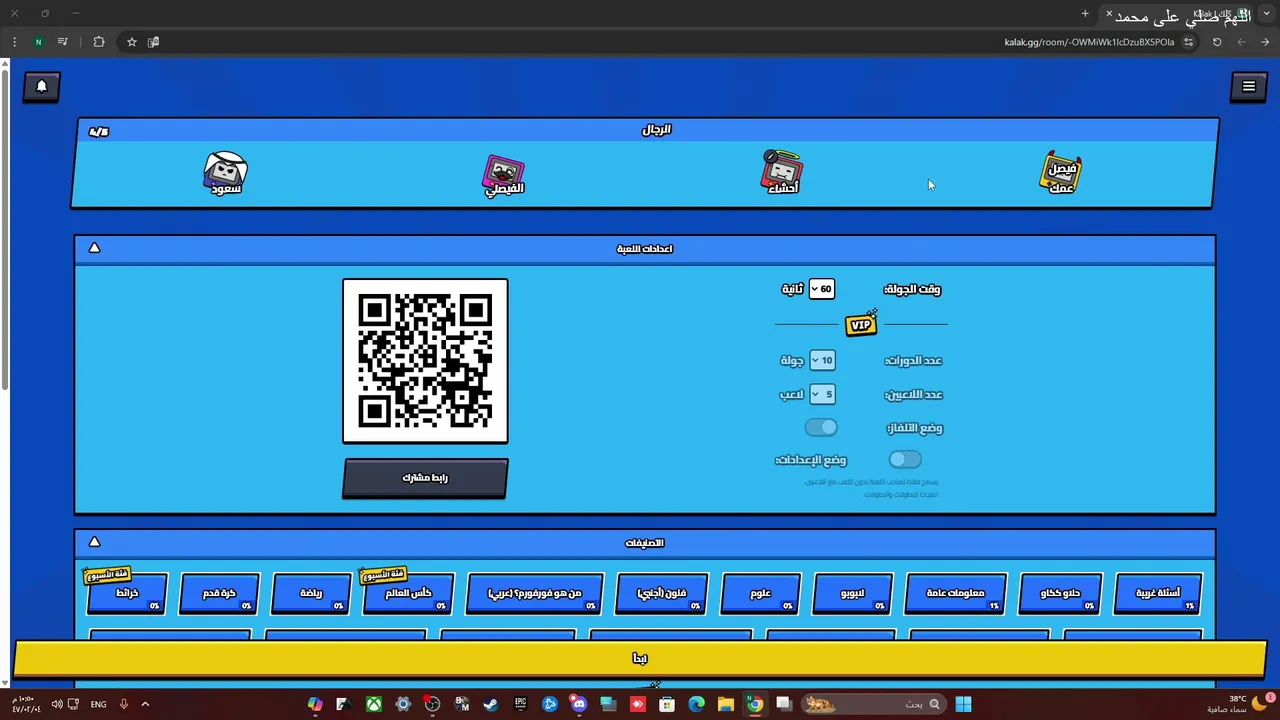Select the رياضة category
Image resolution: width=1280 pixels, height=720 pixels.
pos(311,593)
